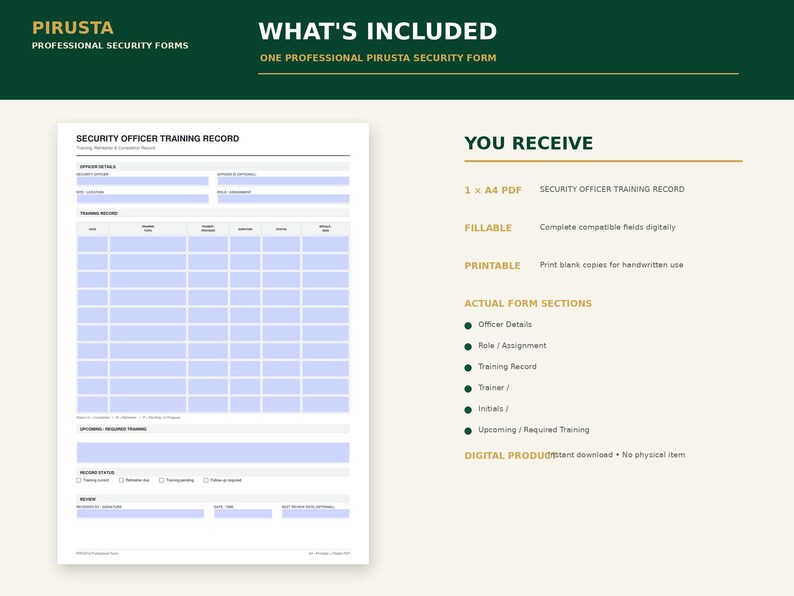This screenshot has height=596, width=794.
Task: Click the Upcoming / Required Training text area
Action: [x=213, y=453]
